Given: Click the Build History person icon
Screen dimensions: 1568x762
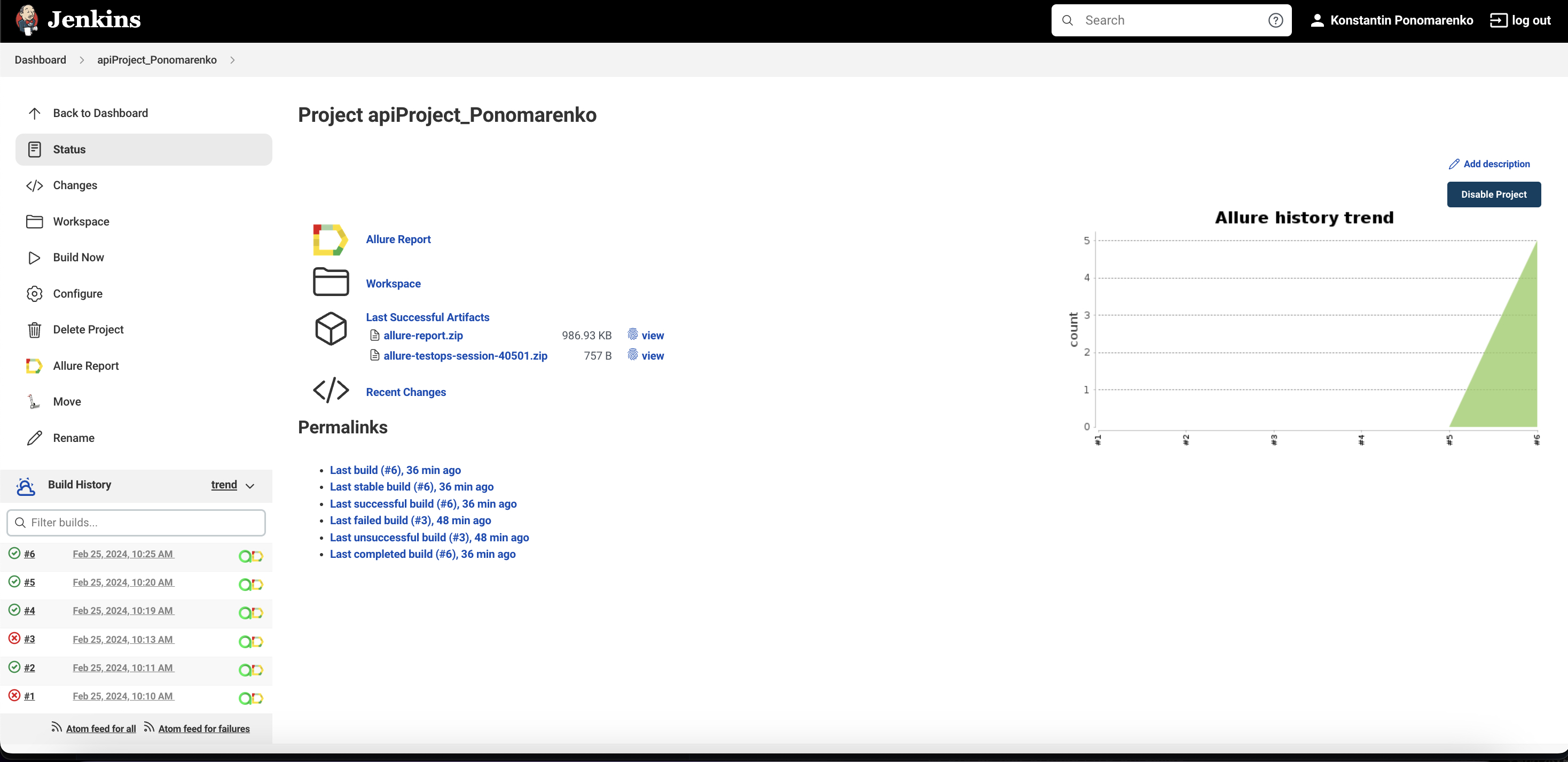Looking at the screenshot, I should pos(25,485).
